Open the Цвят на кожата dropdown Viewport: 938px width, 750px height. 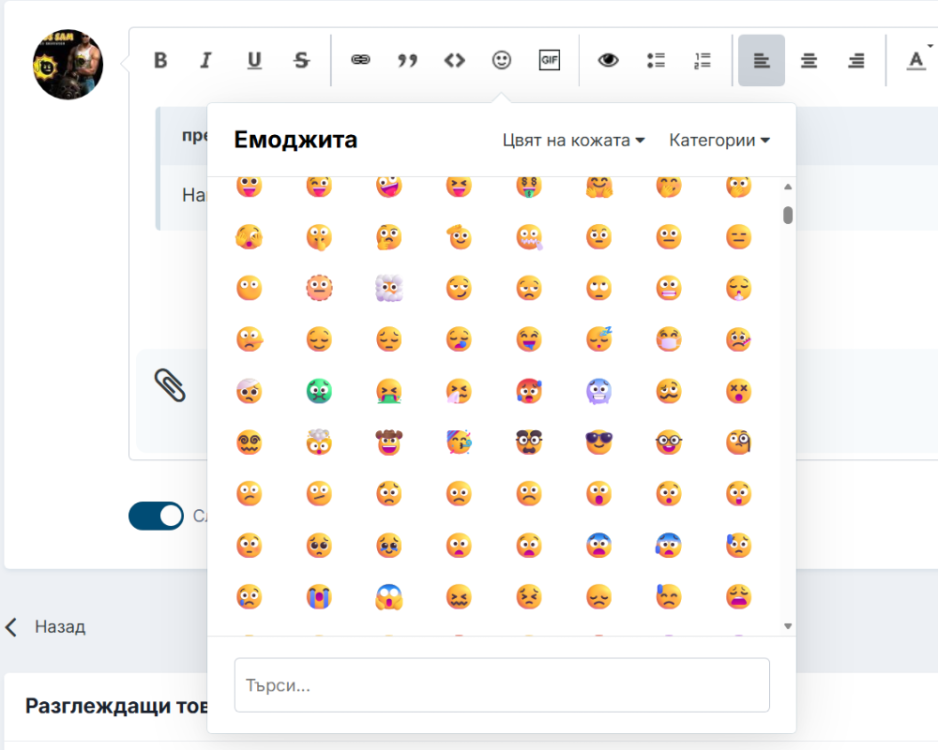click(x=573, y=140)
